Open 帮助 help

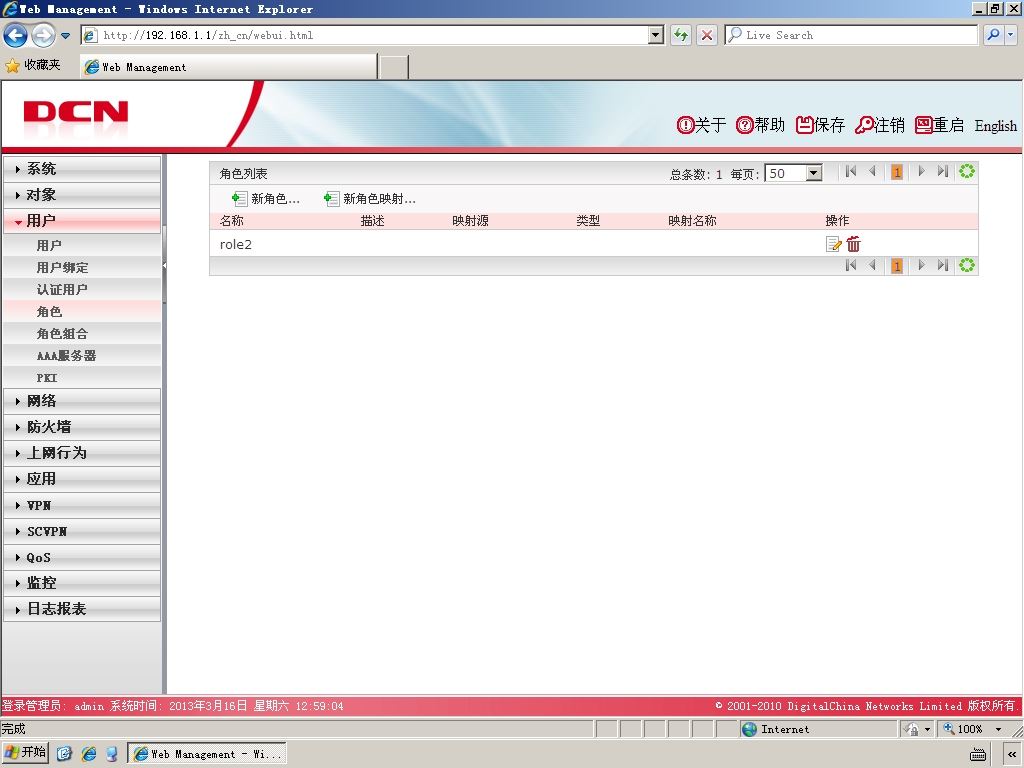[760, 125]
